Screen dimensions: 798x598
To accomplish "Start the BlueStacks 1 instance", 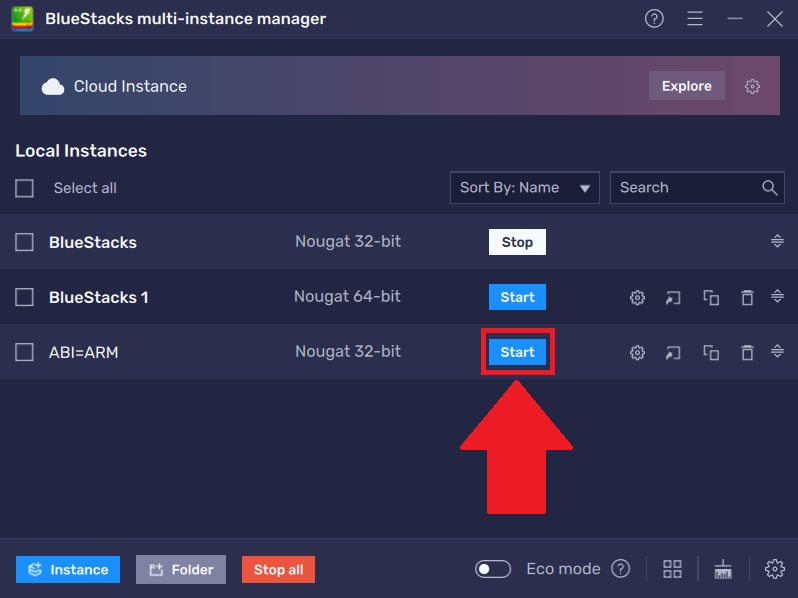I will [x=517, y=297].
